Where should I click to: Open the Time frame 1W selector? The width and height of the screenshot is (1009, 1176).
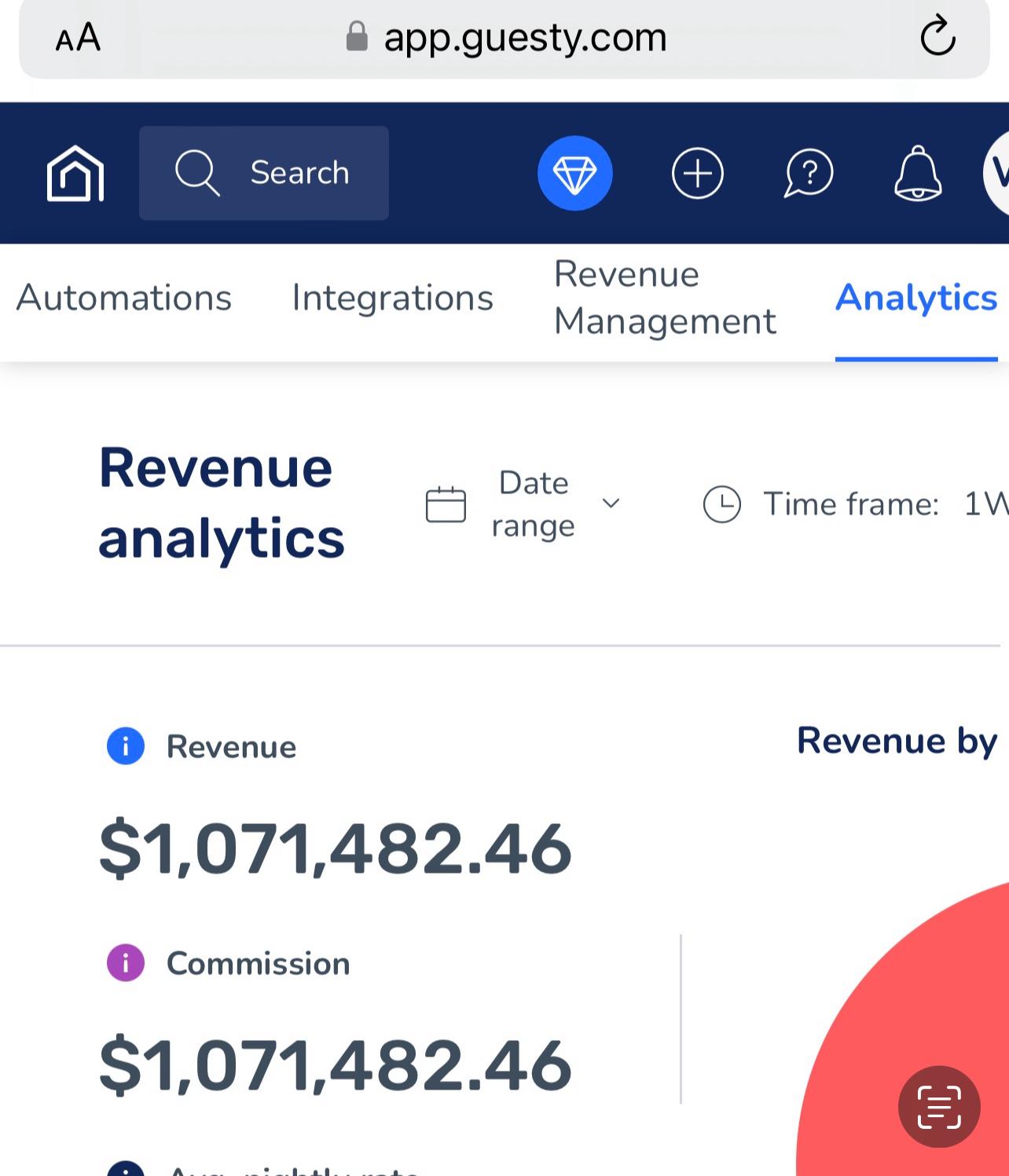tap(984, 504)
